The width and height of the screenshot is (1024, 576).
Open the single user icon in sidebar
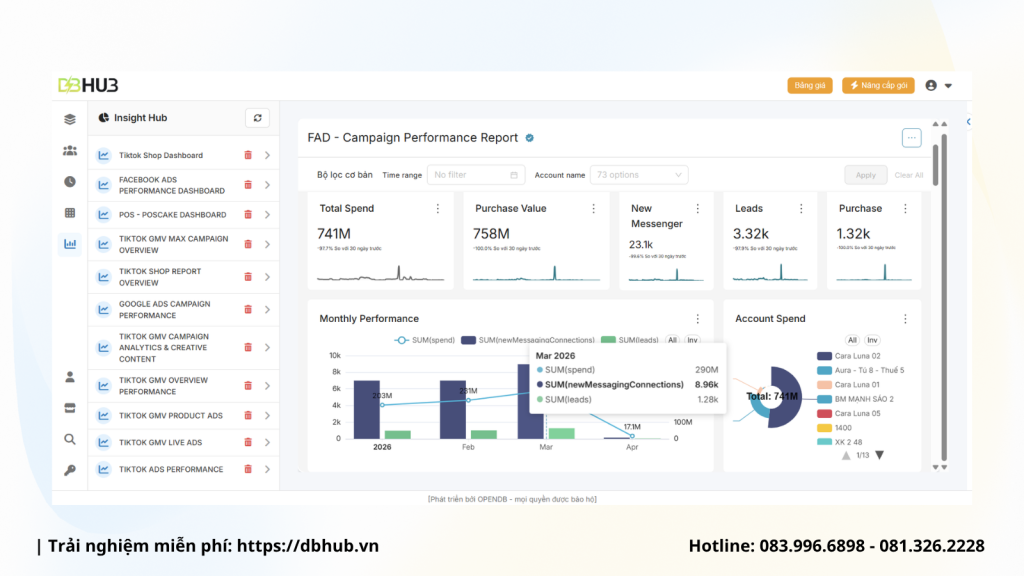[70, 377]
